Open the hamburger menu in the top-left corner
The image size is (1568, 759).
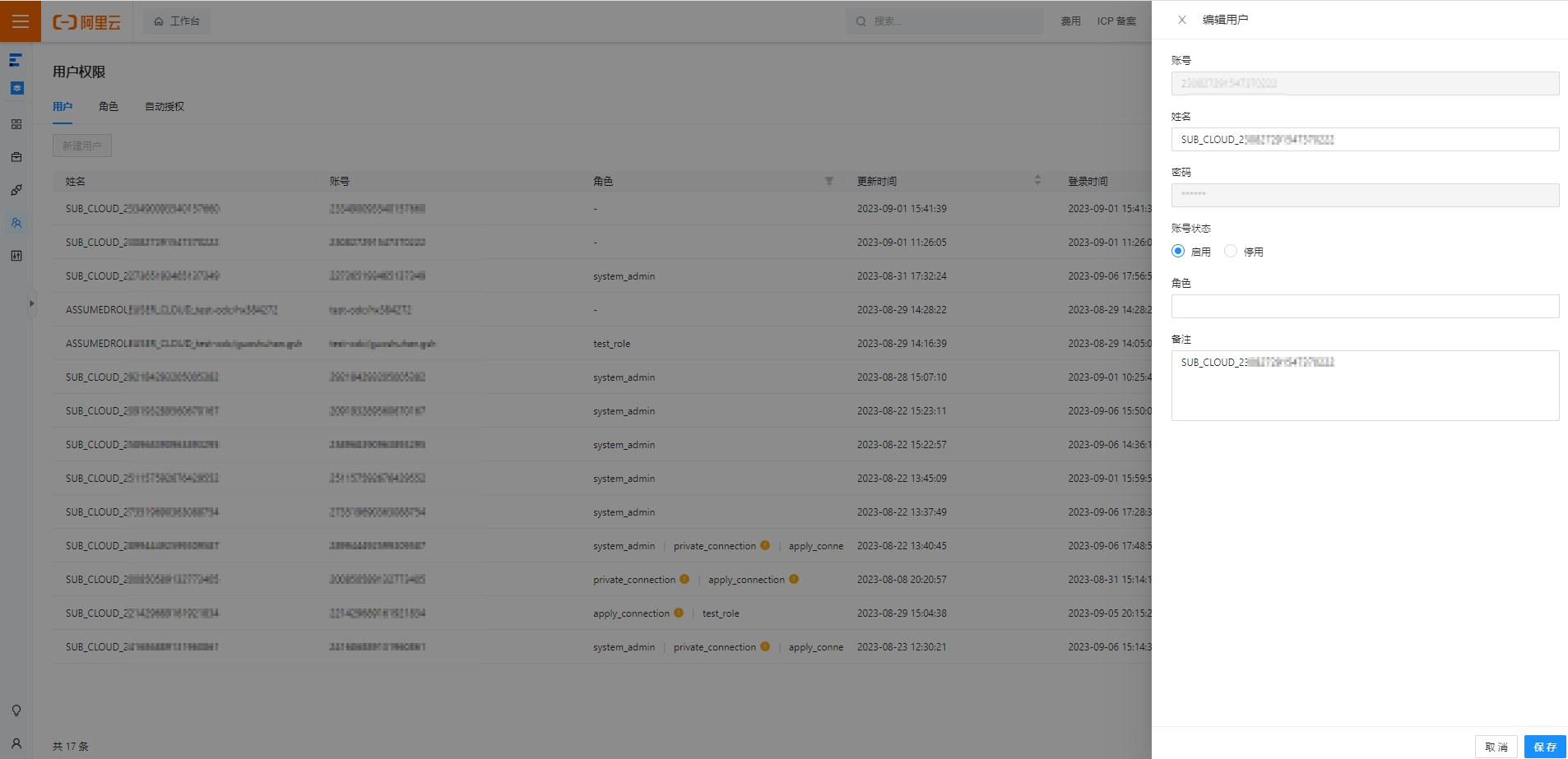[21, 21]
